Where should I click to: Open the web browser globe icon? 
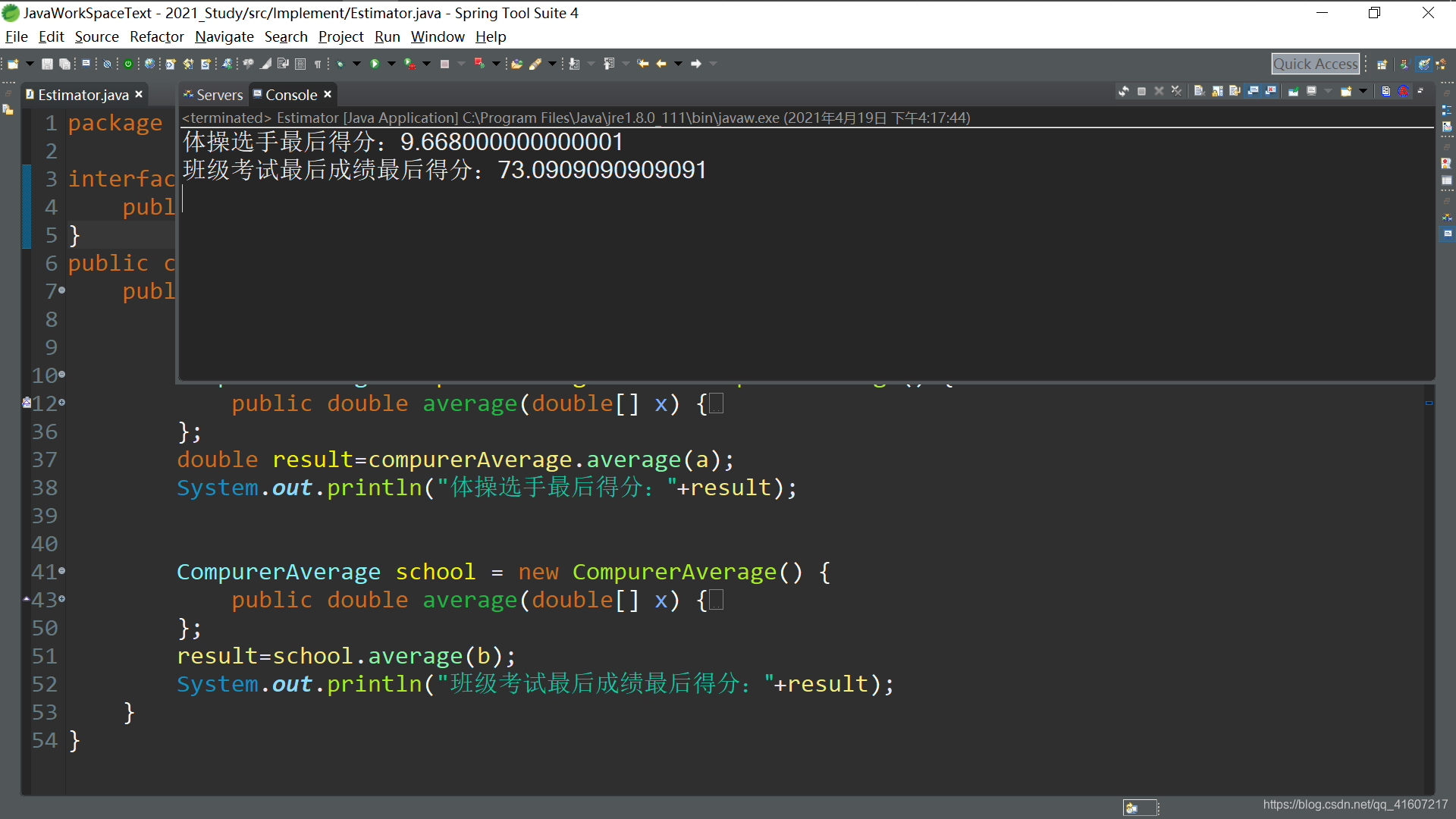[149, 64]
